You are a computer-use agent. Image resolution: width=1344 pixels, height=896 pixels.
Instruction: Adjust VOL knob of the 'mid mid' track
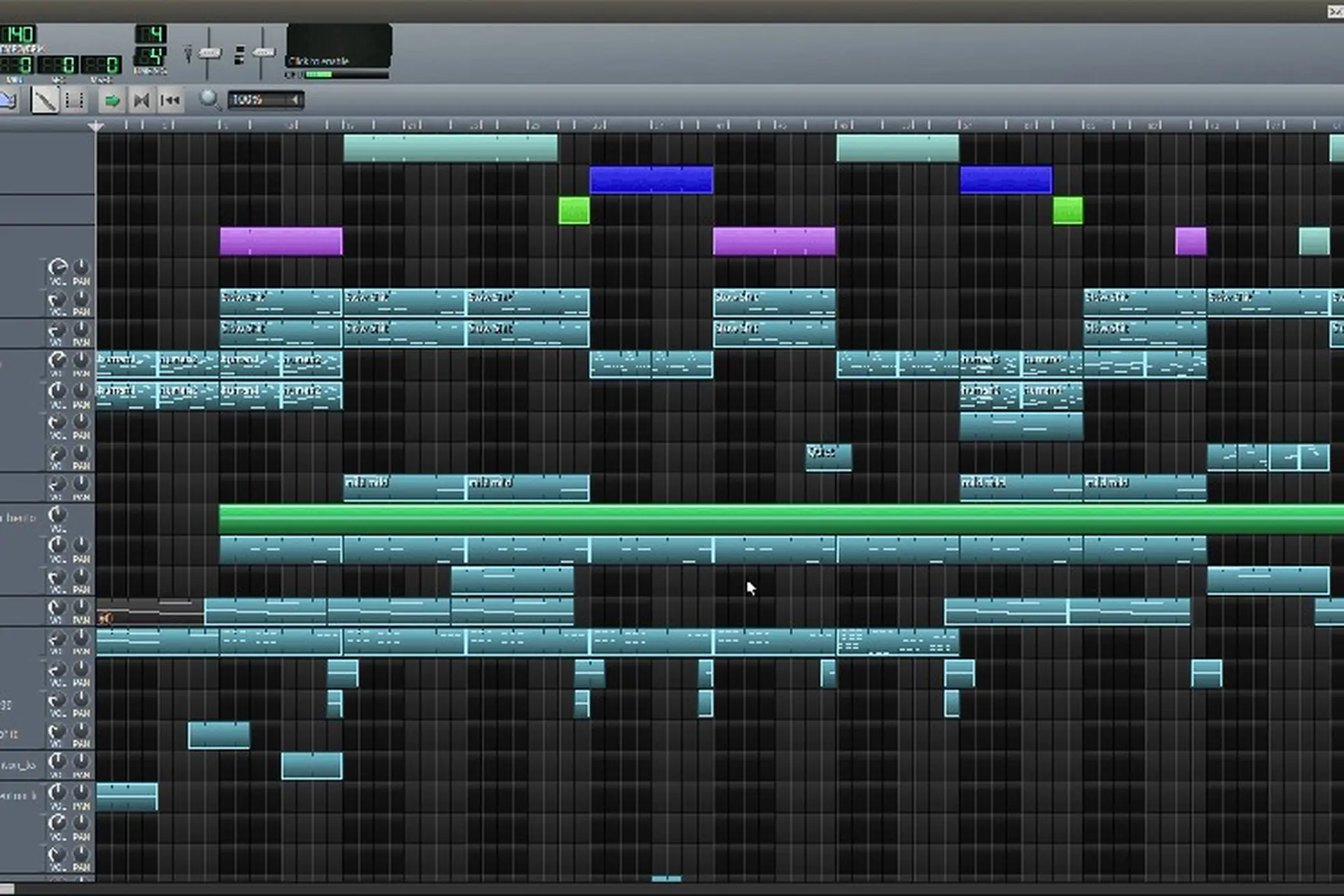click(x=57, y=484)
